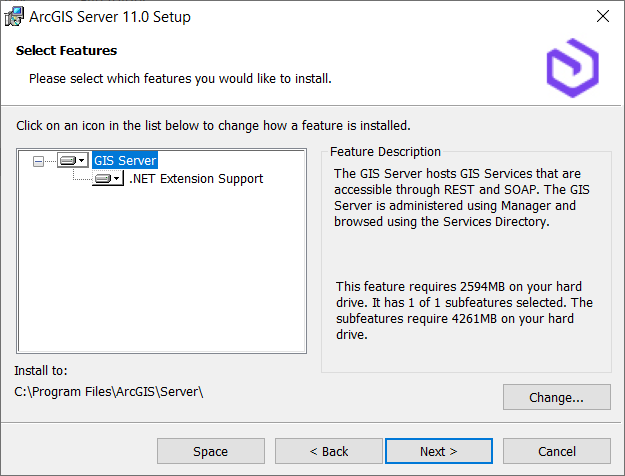Viewport: 625px width, 476px height.
Task: Click the installer icon in the title bar
Action: point(14,17)
